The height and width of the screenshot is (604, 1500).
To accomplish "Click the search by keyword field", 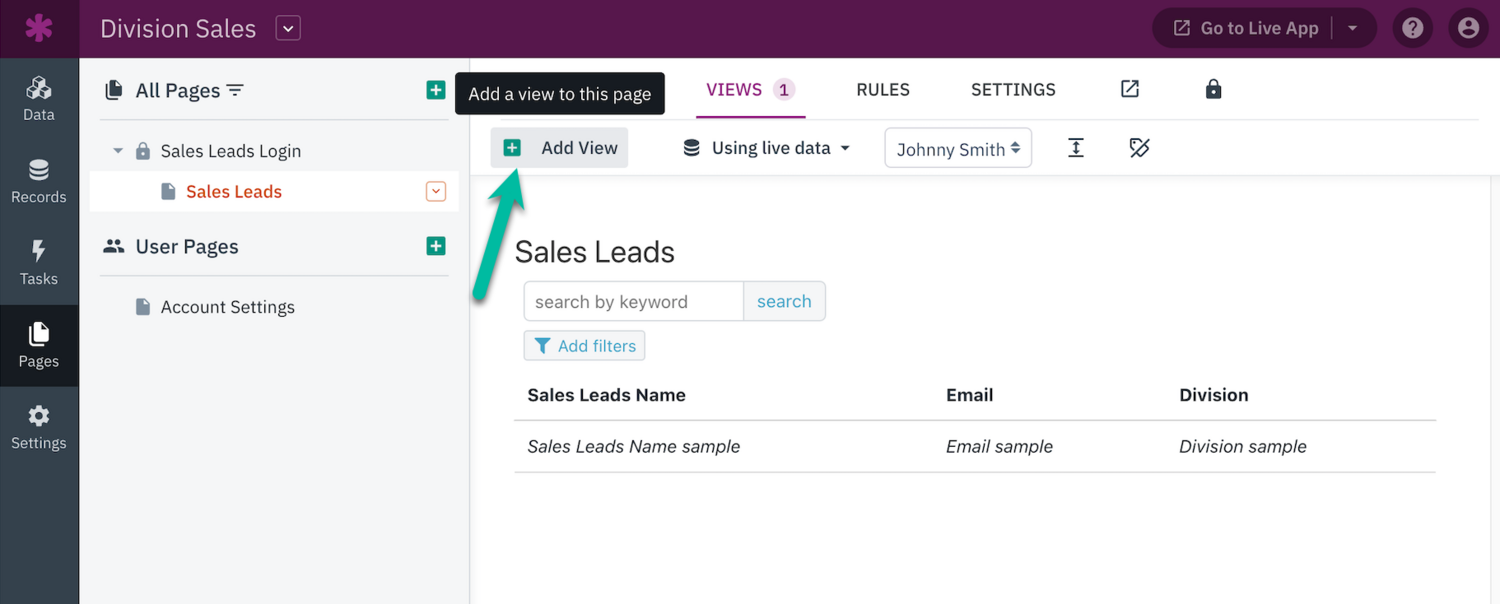I will tap(633, 301).
